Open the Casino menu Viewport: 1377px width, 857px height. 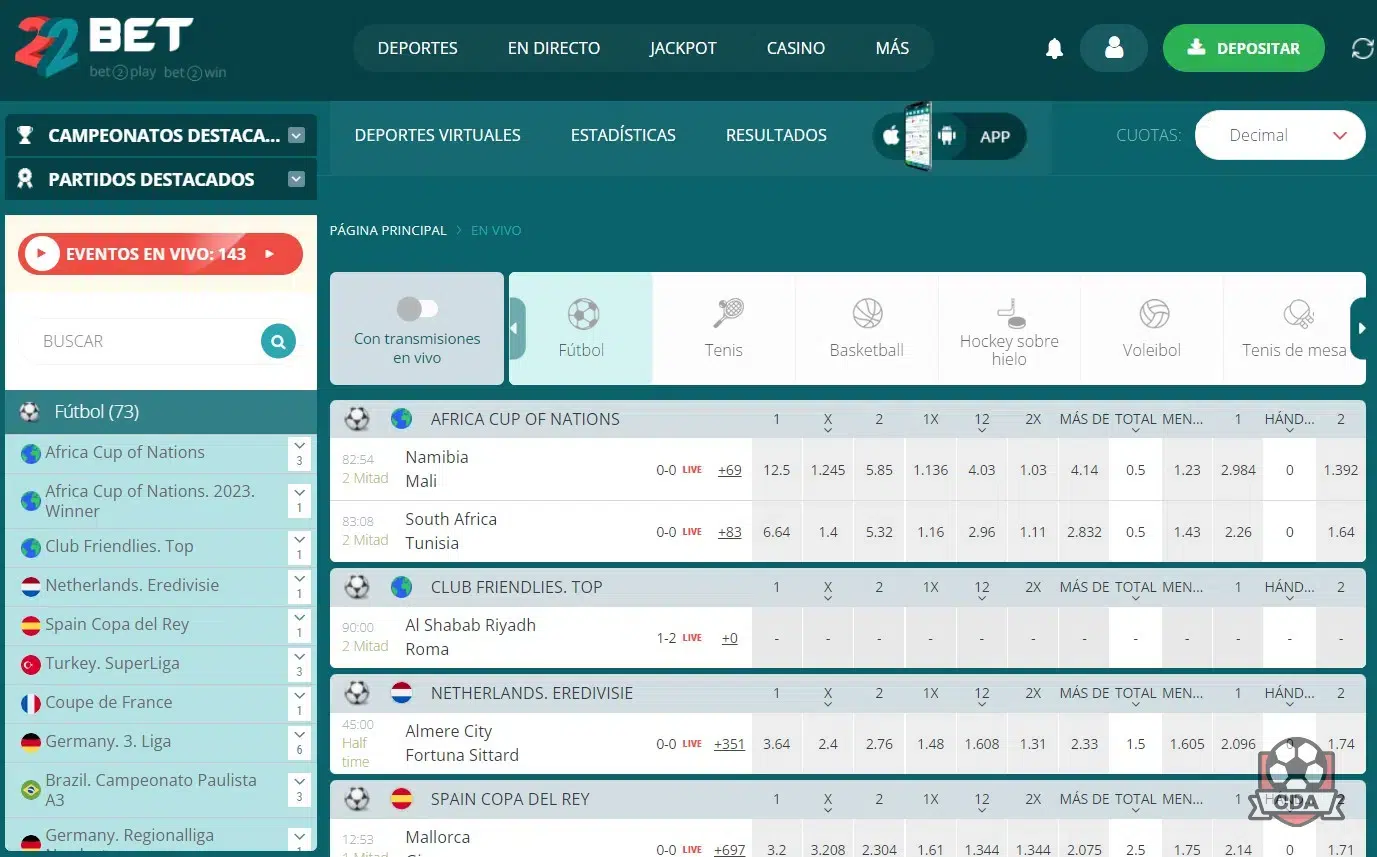pyautogui.click(x=796, y=48)
